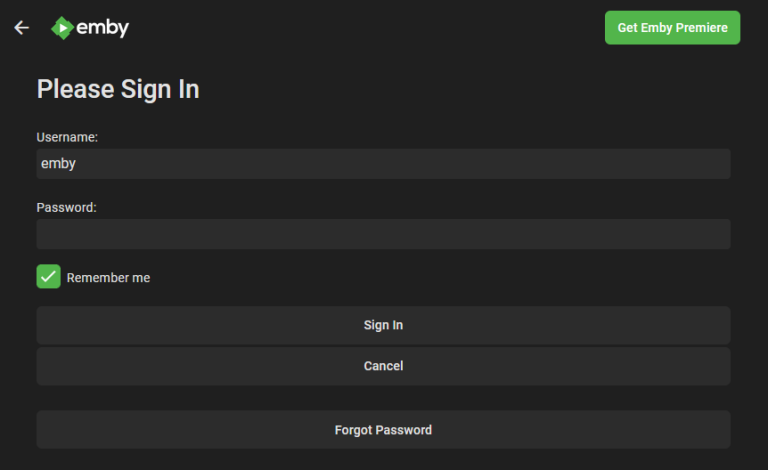Uncheck the Remember me checkbox

(x=48, y=277)
